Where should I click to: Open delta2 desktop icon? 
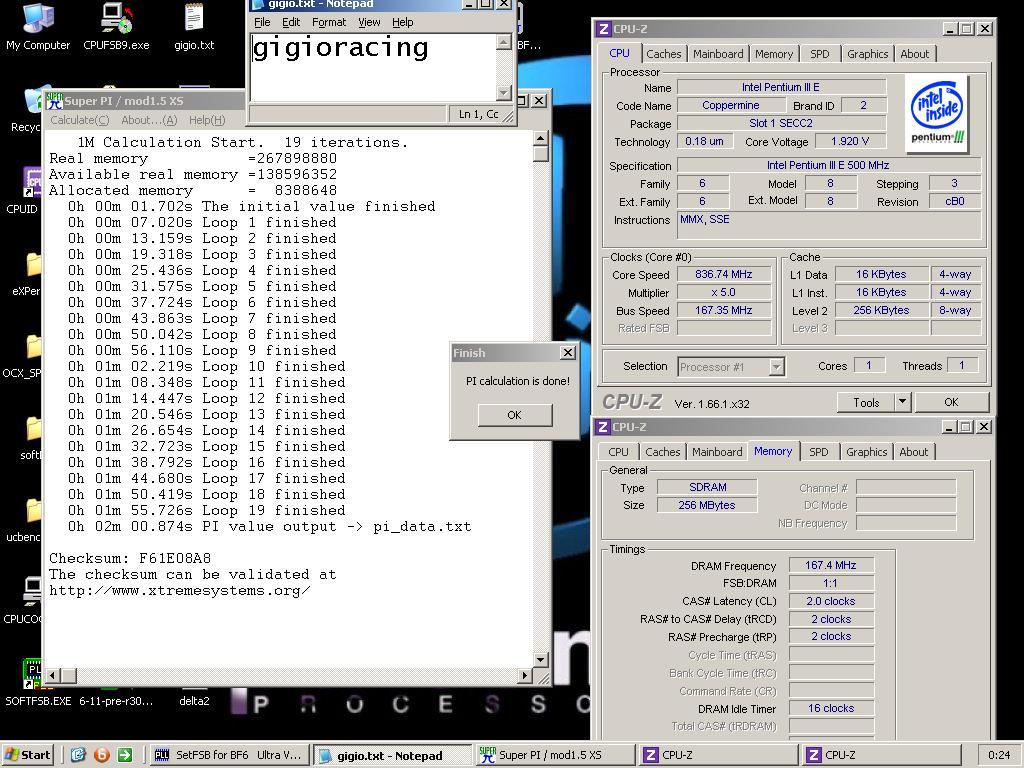point(194,700)
